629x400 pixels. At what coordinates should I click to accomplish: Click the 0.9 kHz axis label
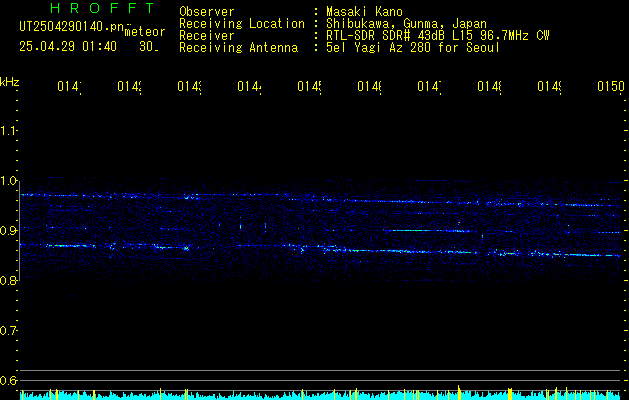pos(8,231)
